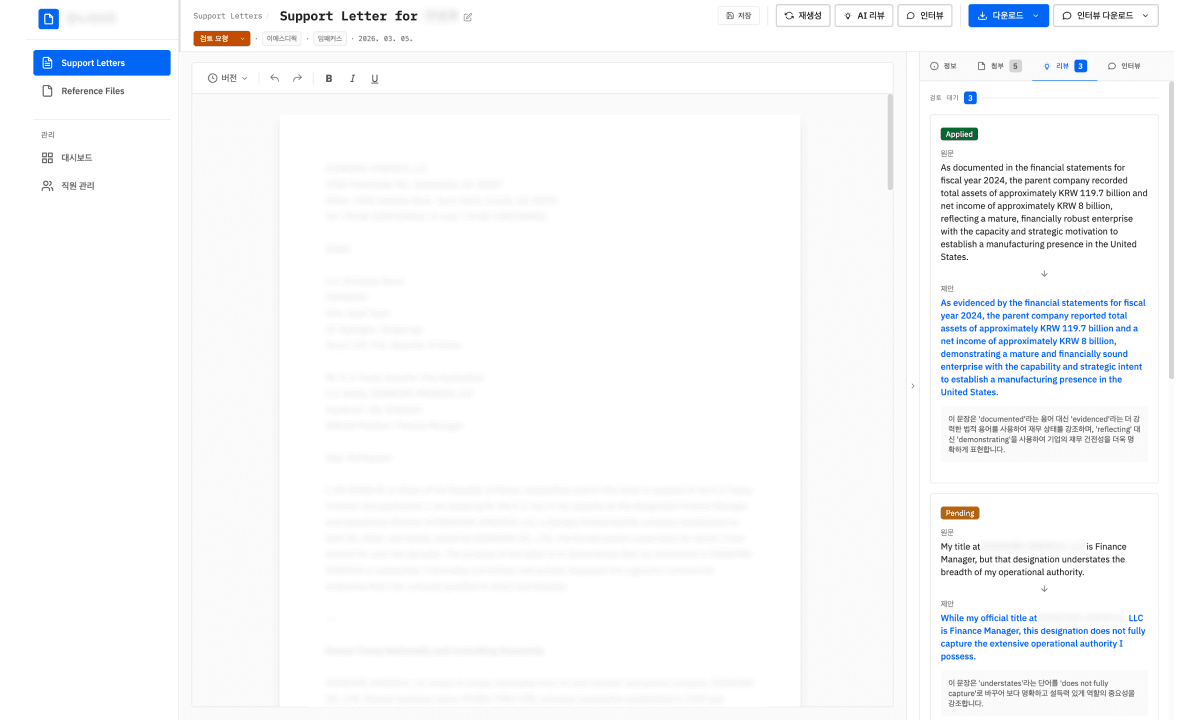The image size is (1200, 720).
Task: Click the AI 리뷰 button
Action: (x=863, y=16)
